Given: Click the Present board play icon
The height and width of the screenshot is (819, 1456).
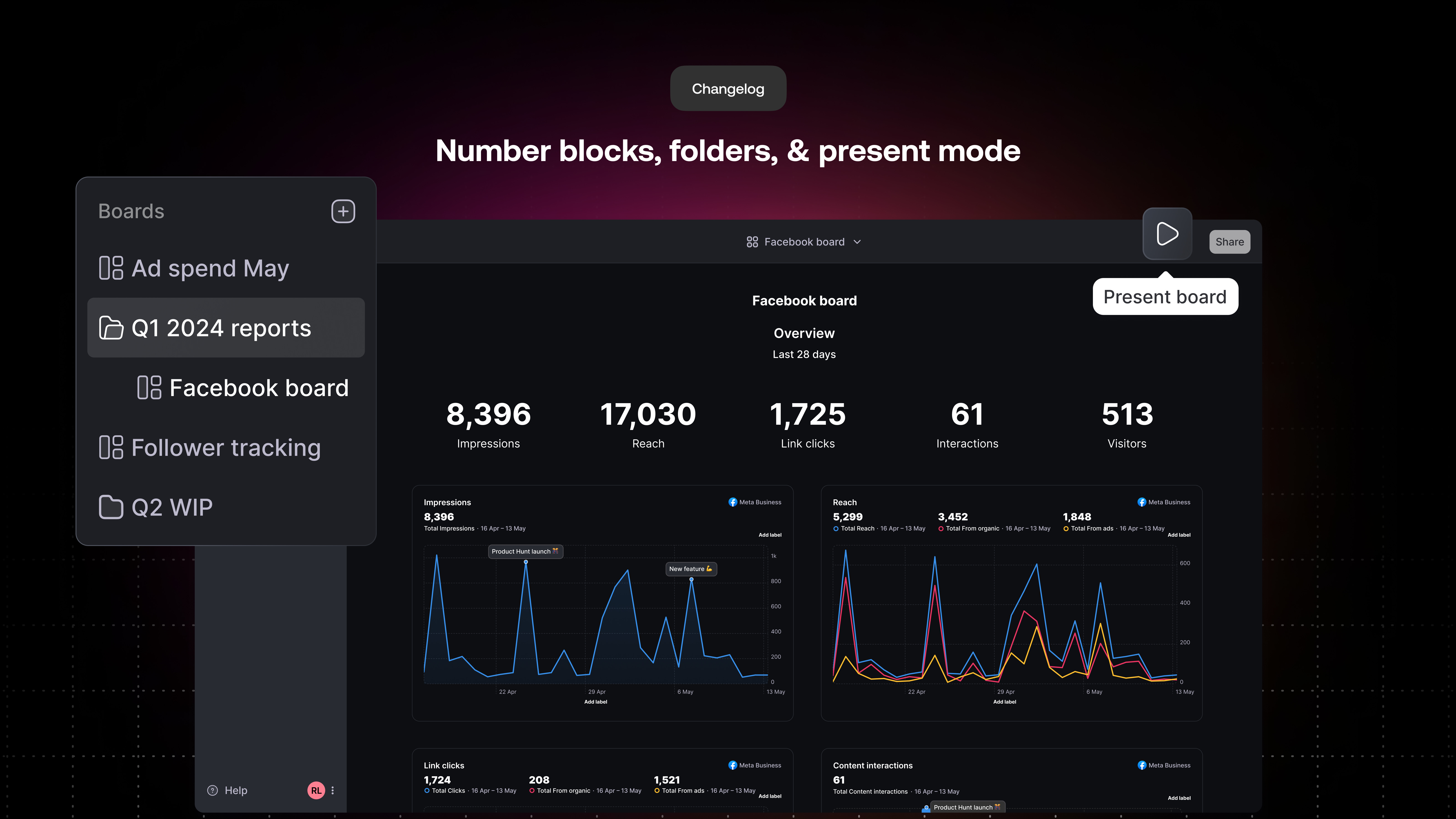Looking at the screenshot, I should (x=1167, y=233).
